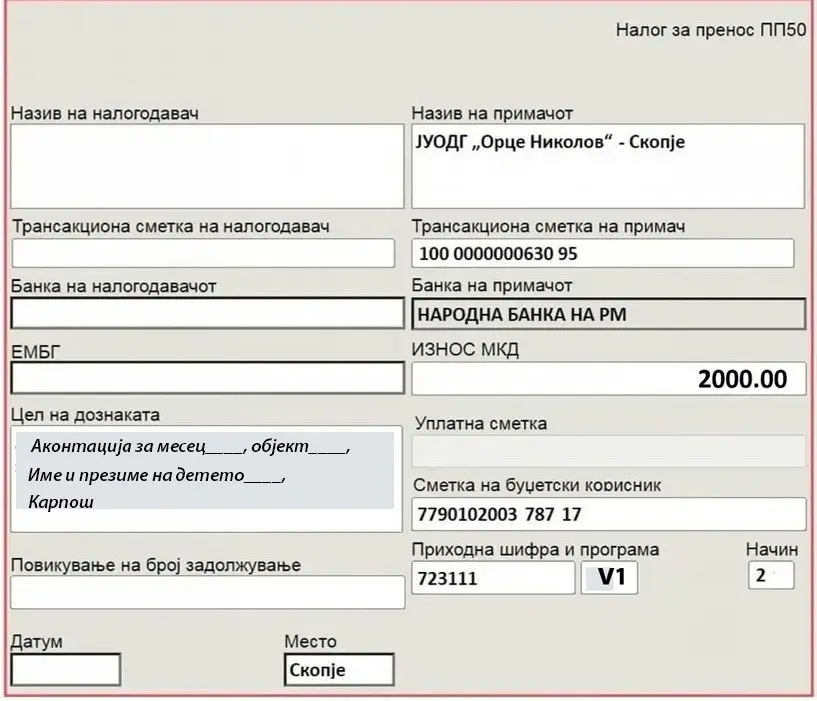The height and width of the screenshot is (701, 817).
Task: Click the Банка на налогодавачот label
Action: pyautogui.click(x=114, y=286)
